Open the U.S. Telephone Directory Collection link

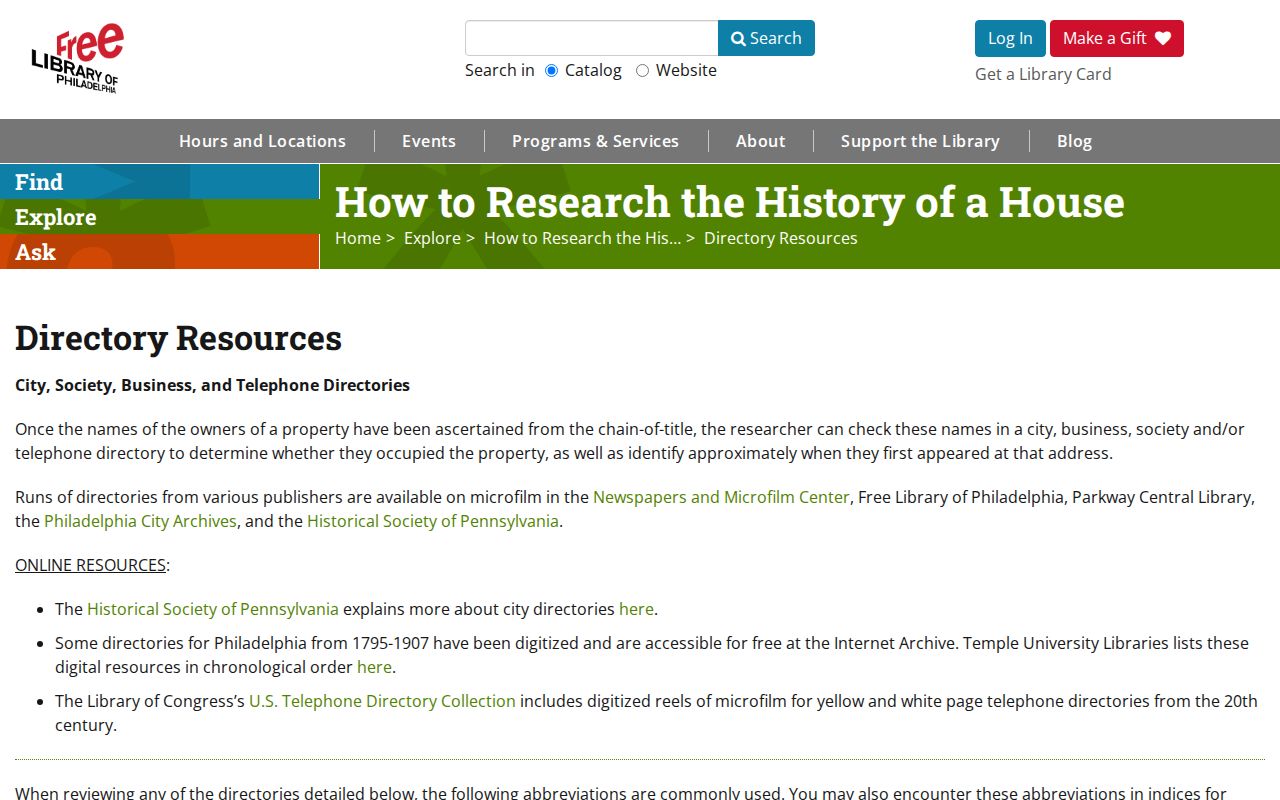[382, 701]
